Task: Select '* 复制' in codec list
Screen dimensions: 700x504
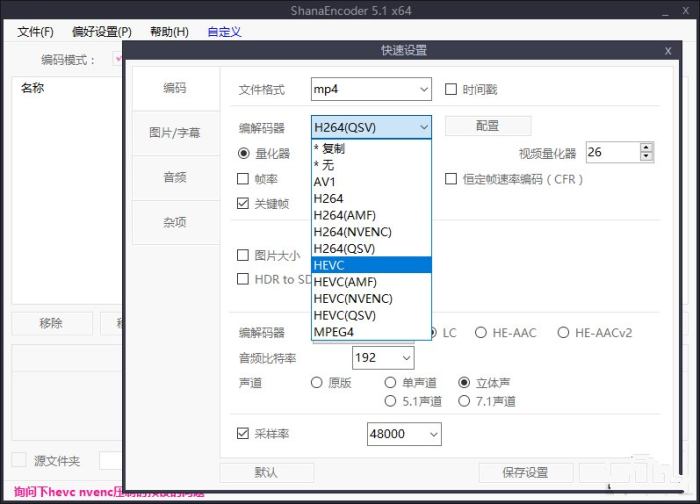Action: pyautogui.click(x=371, y=148)
